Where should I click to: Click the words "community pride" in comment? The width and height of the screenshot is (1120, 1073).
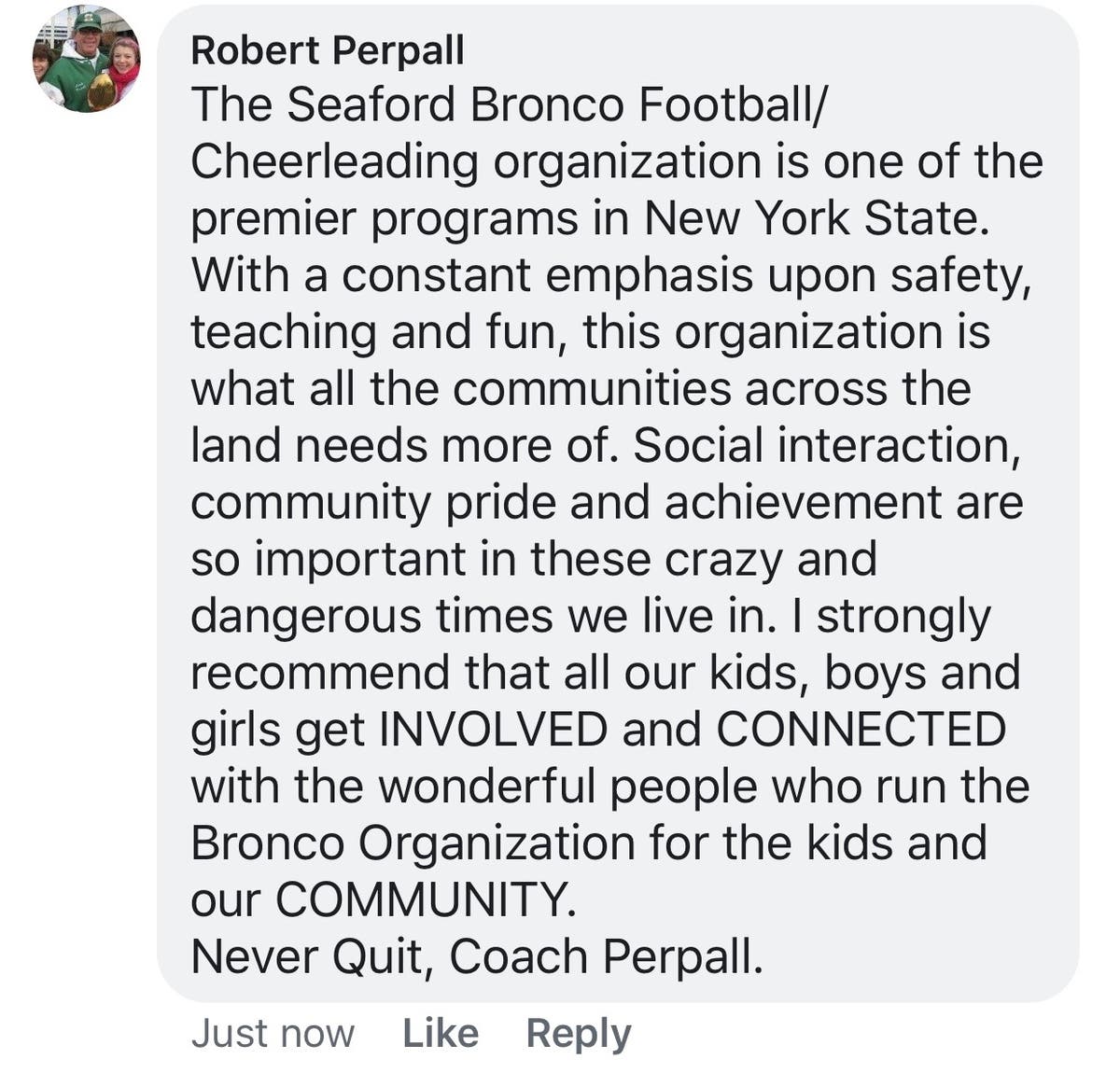coord(373,503)
